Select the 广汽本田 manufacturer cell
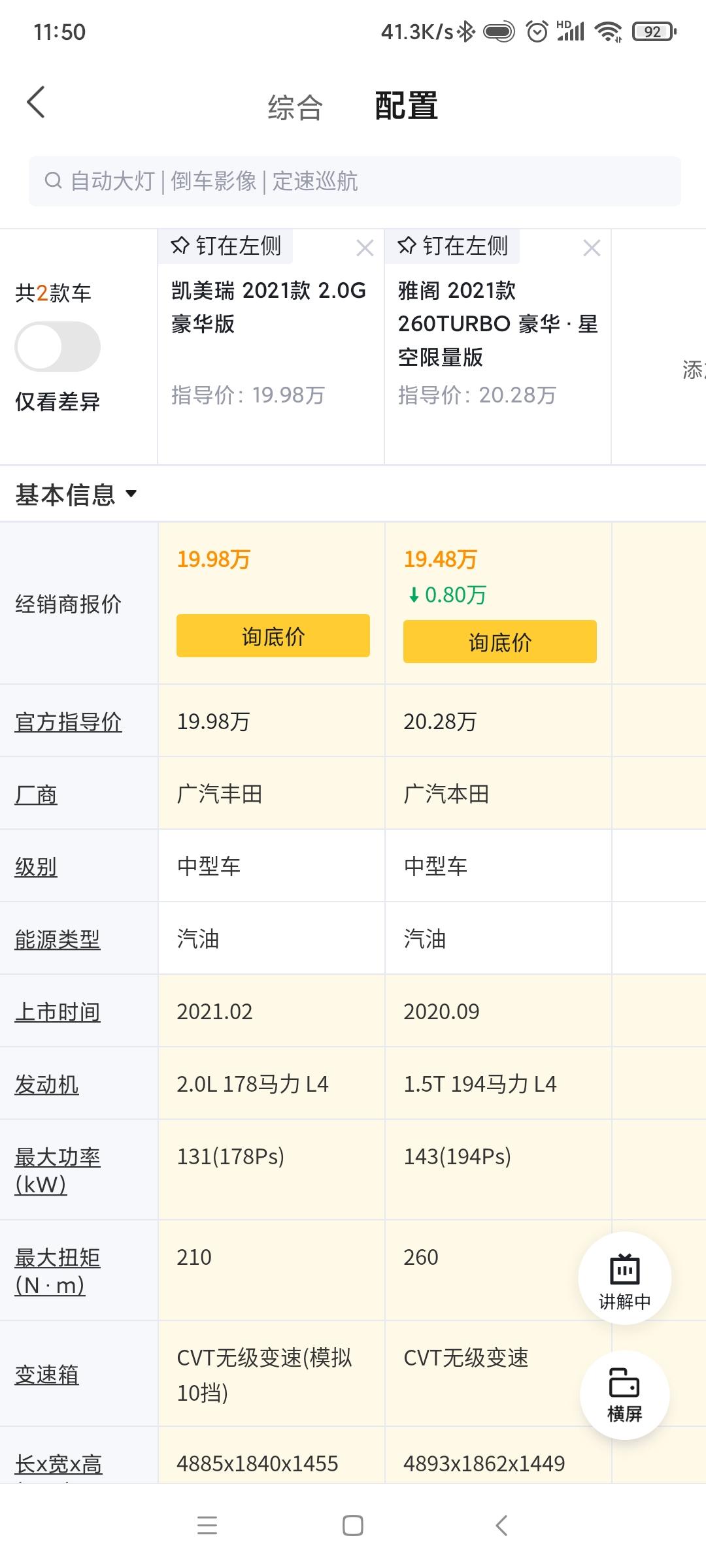 click(498, 794)
